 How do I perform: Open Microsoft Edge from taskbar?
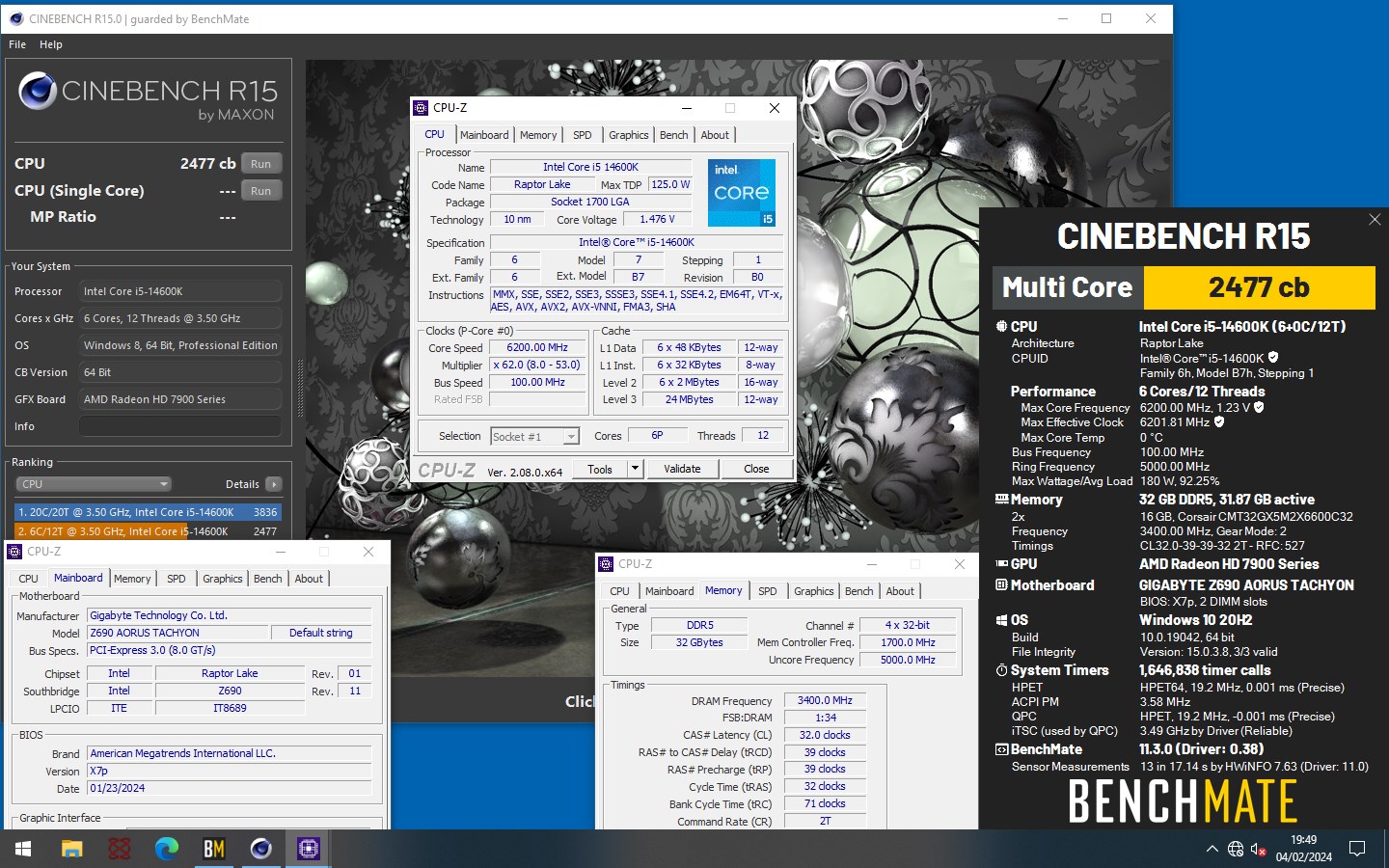(167, 849)
